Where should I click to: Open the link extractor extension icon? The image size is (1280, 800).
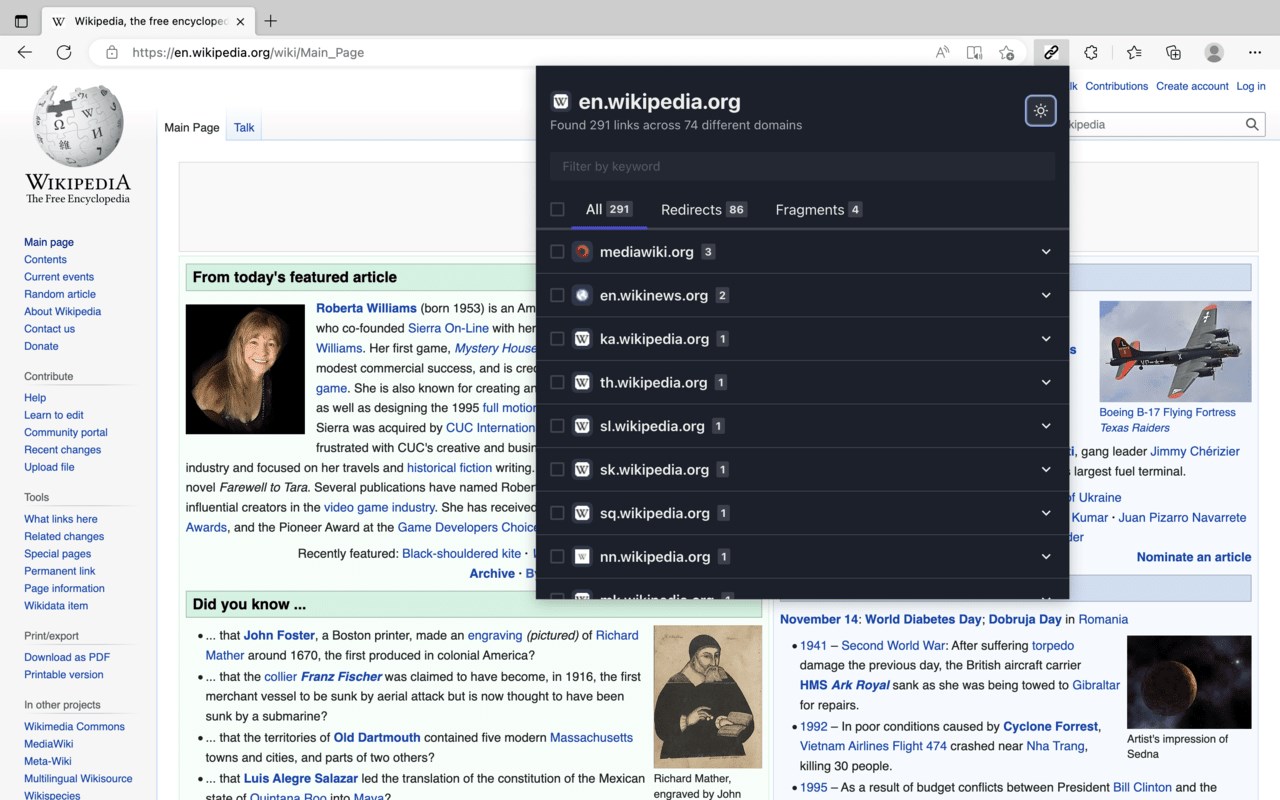coord(1051,52)
